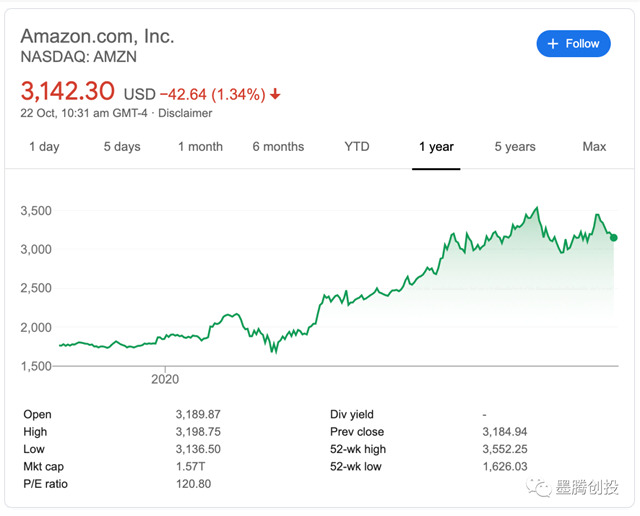
Task: Click the P/E ratio value 120.80
Action: 193,485
